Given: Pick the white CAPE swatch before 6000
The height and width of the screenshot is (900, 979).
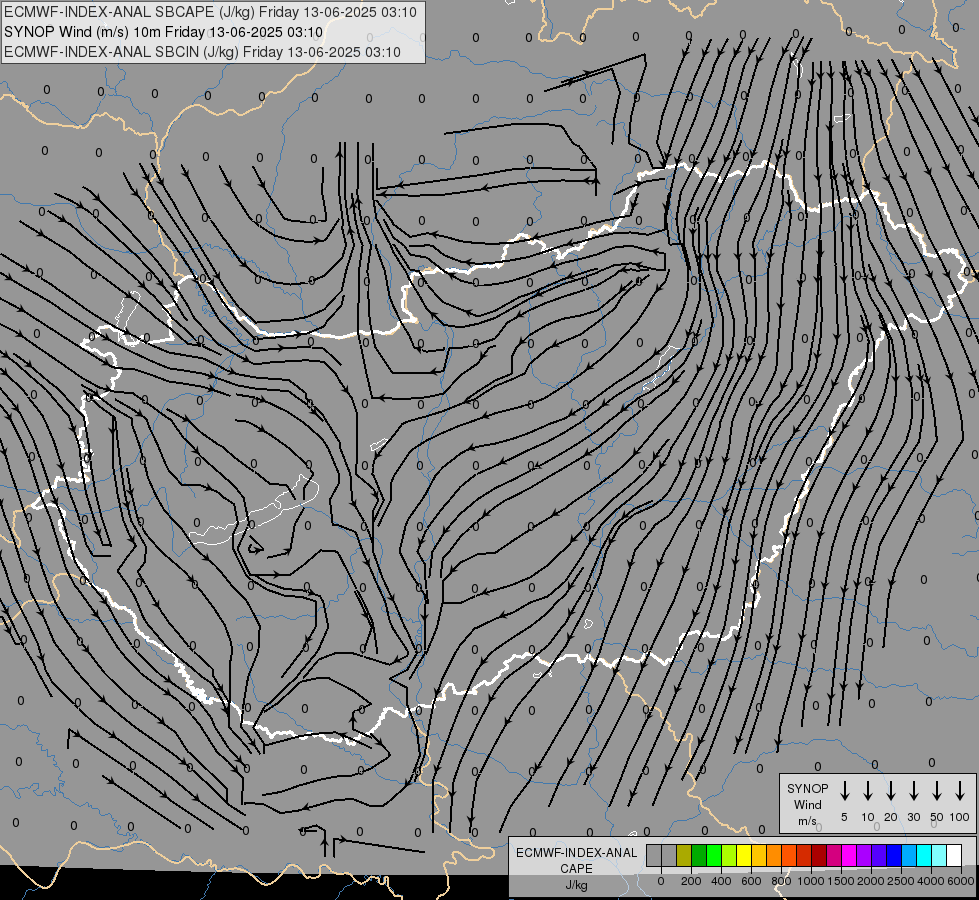Looking at the screenshot, I should 953,855.
